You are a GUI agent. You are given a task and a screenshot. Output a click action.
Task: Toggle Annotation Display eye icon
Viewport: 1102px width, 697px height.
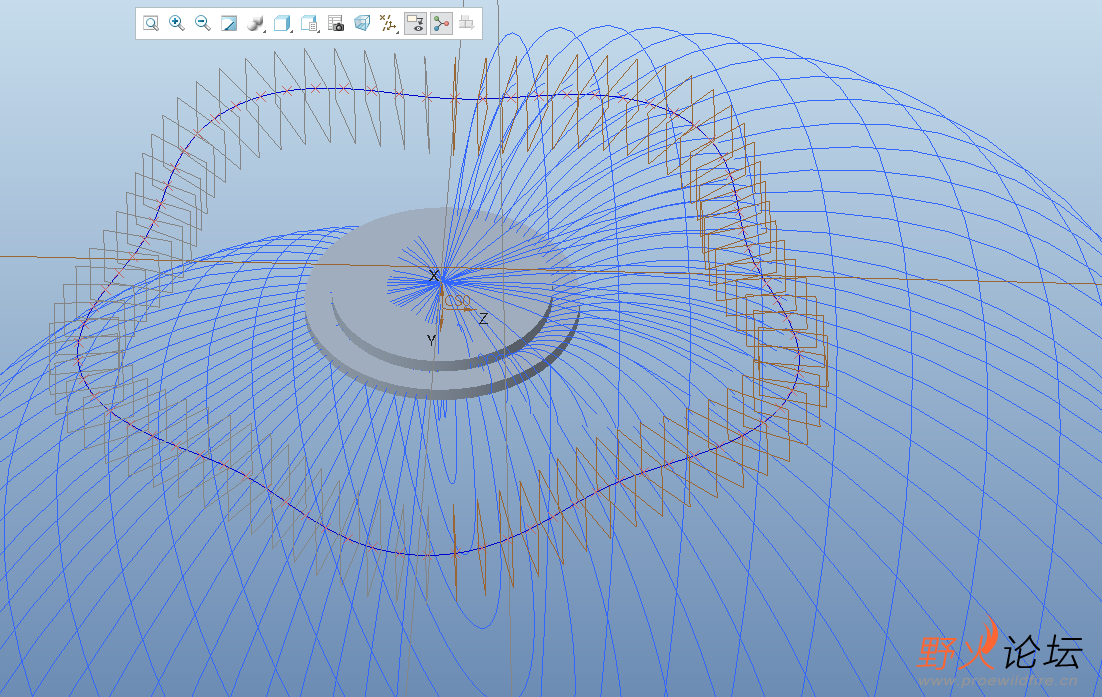[x=415, y=23]
